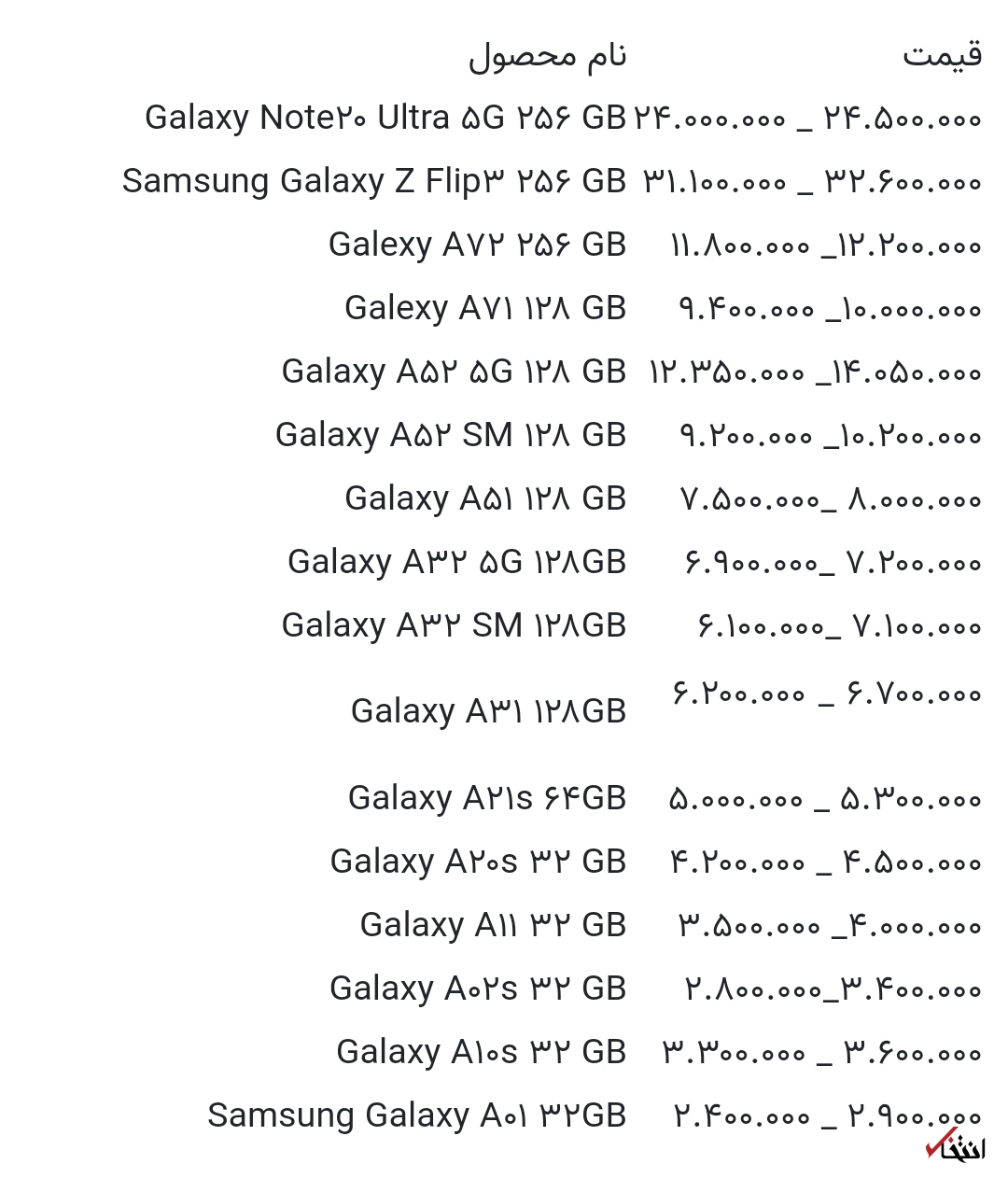Select the Galaxy Note20 Ultra 5G product name
1008x1178 pixels.
(x=385, y=119)
